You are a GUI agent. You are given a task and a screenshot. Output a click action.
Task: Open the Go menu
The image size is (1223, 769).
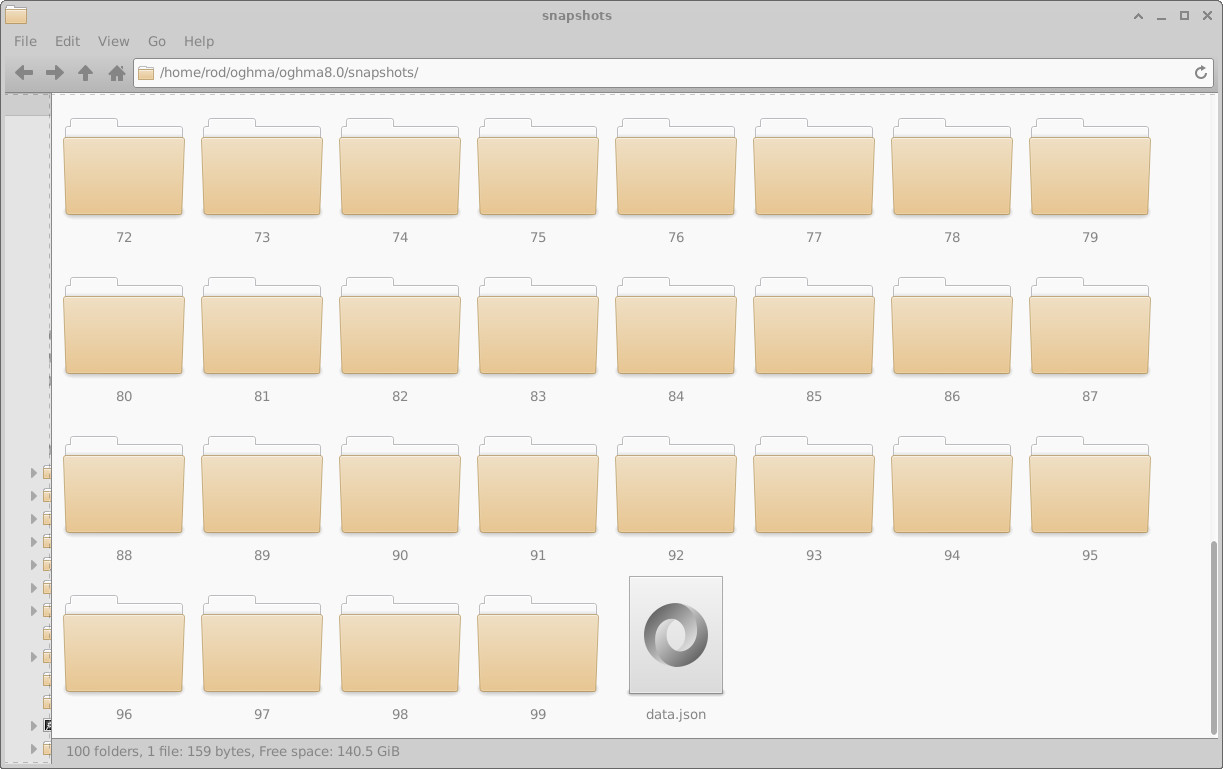[x=156, y=41]
